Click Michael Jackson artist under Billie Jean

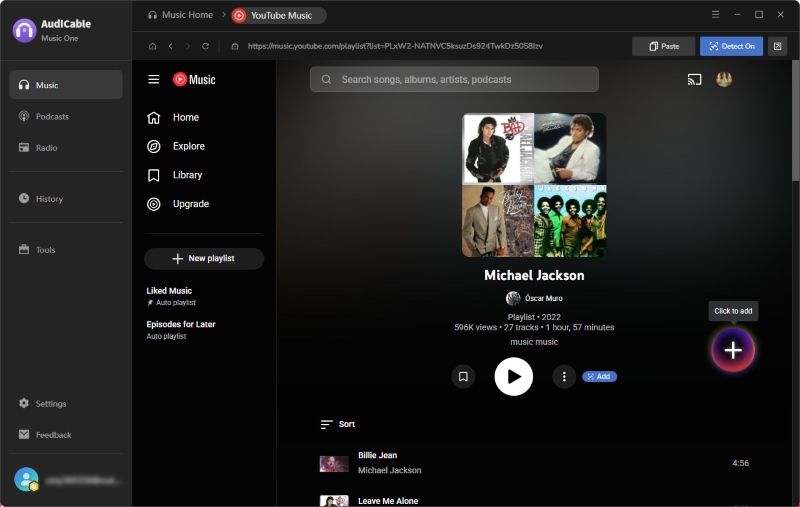pos(390,470)
